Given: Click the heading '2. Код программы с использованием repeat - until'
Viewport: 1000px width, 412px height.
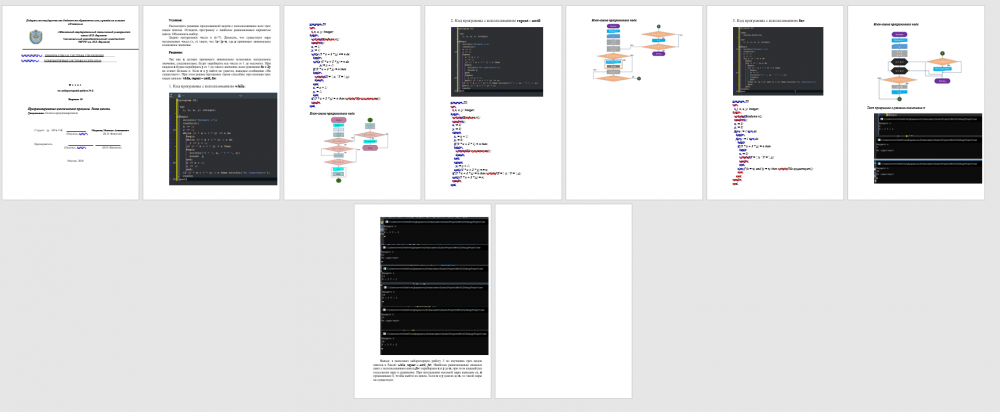Looking at the screenshot, I should 496,20.
